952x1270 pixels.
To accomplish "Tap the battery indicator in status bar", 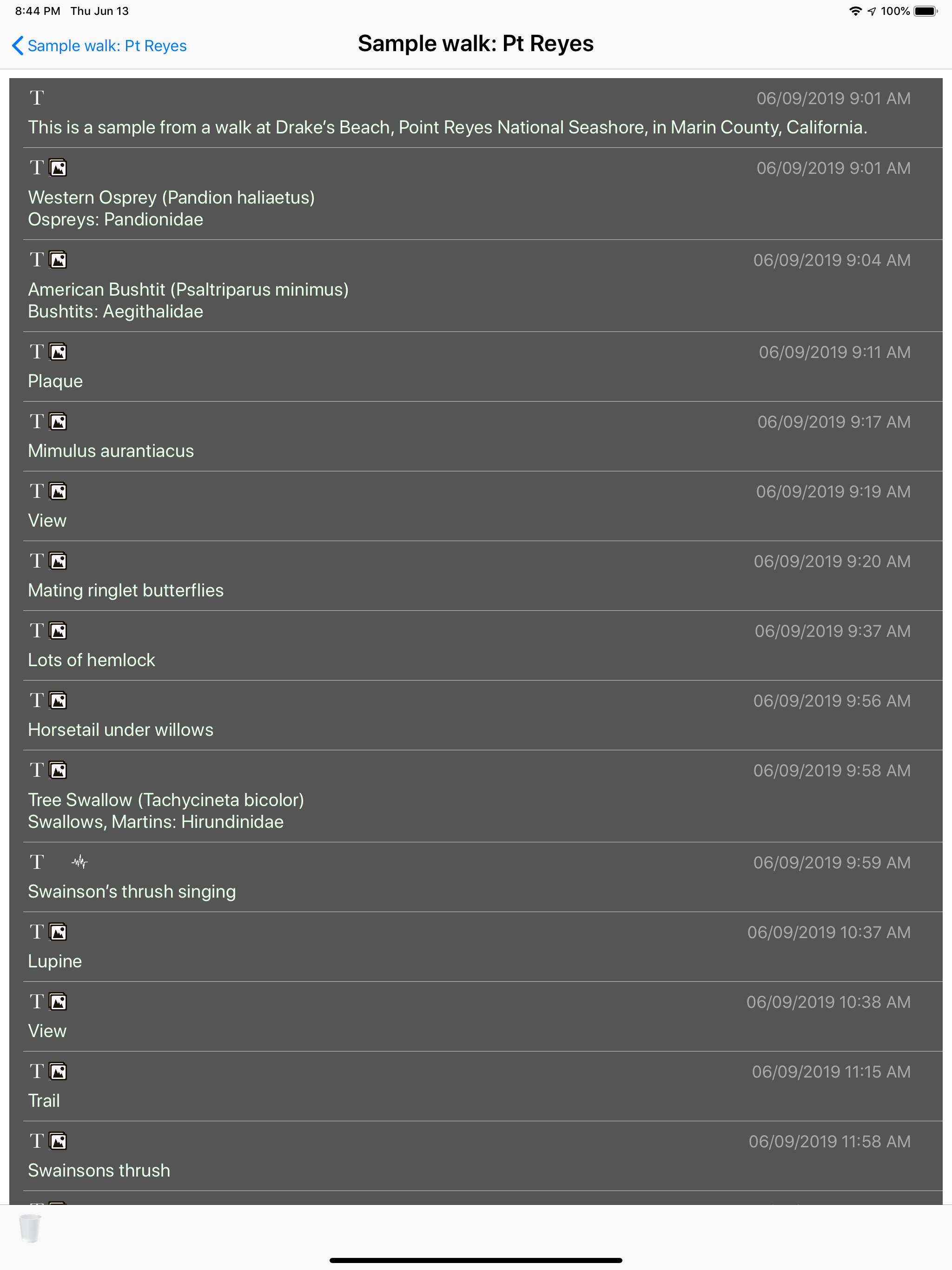I will tap(926, 11).
